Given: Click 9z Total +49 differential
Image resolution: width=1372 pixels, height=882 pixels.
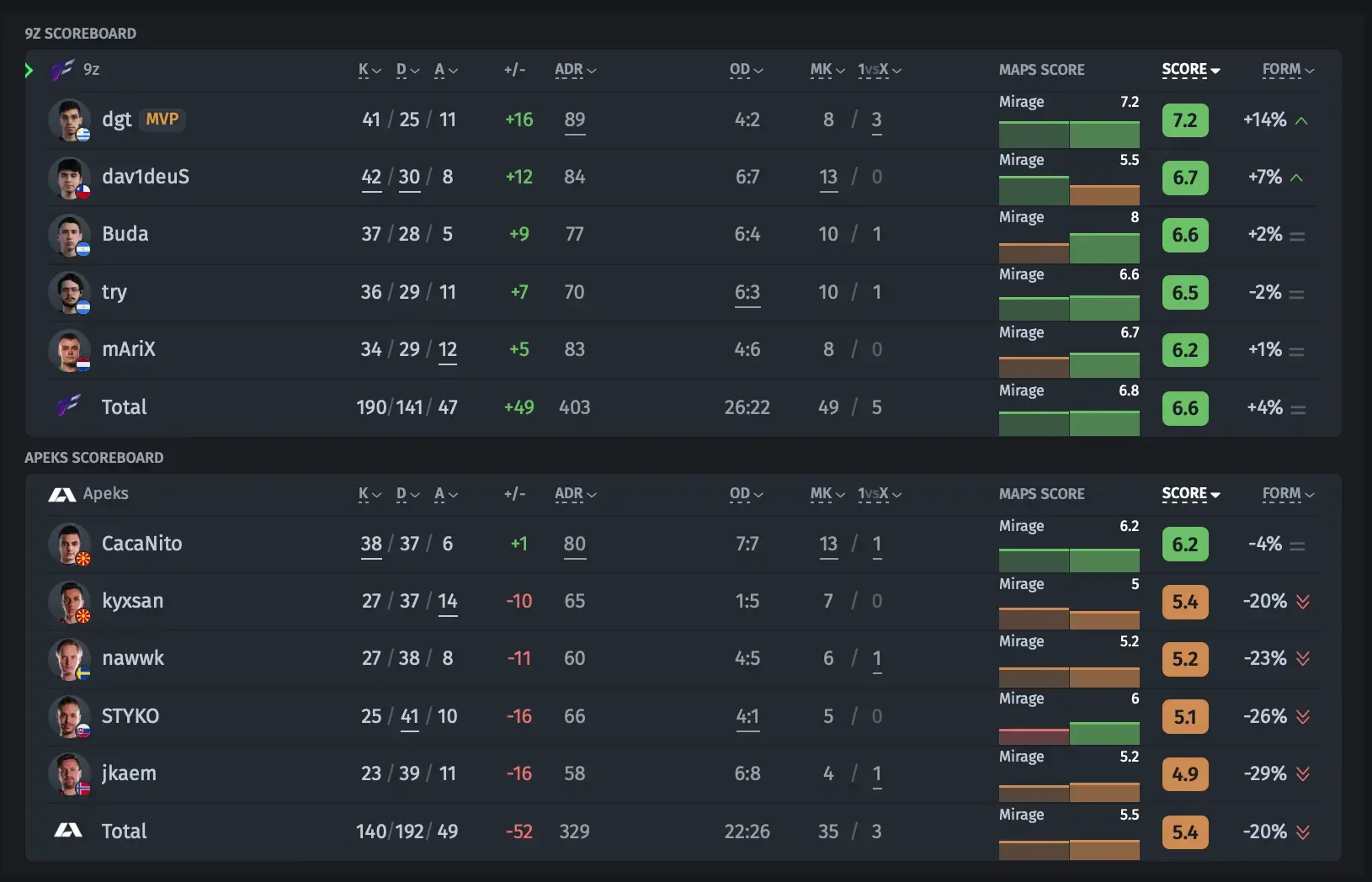Looking at the screenshot, I should tap(518, 407).
